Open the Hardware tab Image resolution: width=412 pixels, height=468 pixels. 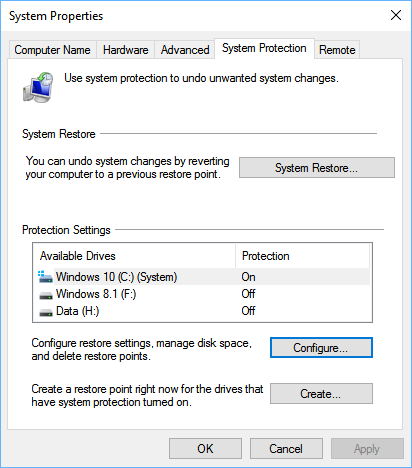125,50
